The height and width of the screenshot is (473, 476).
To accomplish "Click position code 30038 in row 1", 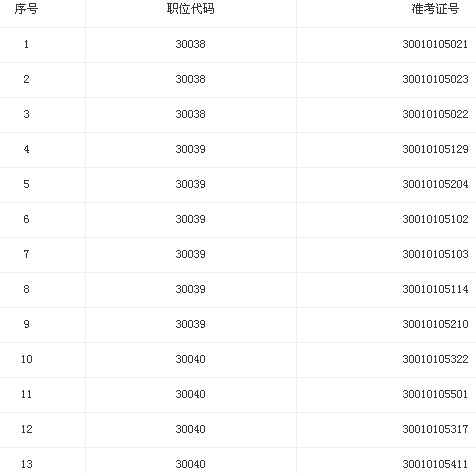I will [x=191, y=44].
